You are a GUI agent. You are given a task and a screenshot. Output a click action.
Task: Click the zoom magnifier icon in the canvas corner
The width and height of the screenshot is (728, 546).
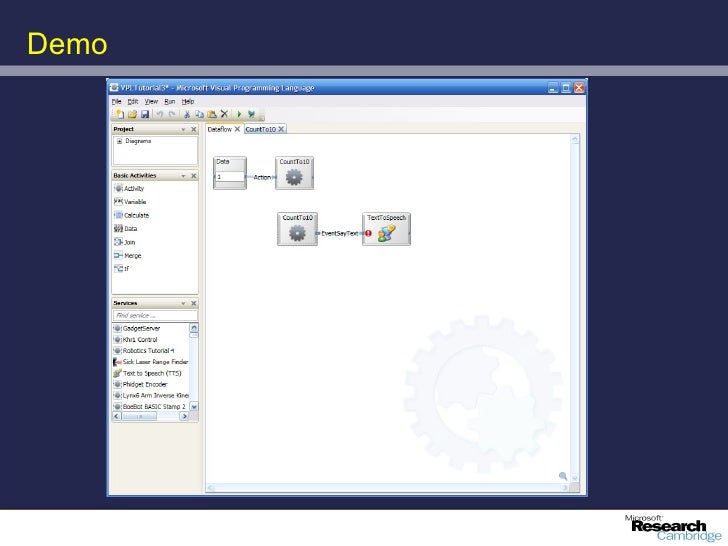coord(563,476)
